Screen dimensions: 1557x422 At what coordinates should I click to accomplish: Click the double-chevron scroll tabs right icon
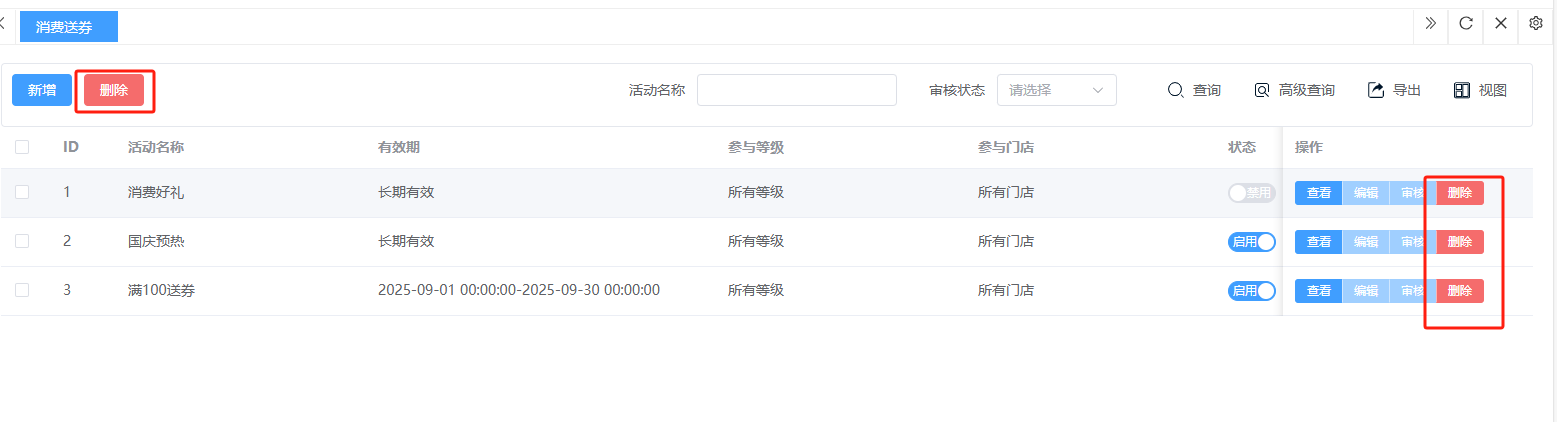coord(1431,24)
